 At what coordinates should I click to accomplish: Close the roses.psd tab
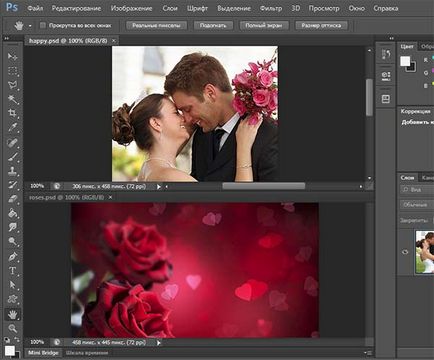pyautogui.click(x=110, y=197)
